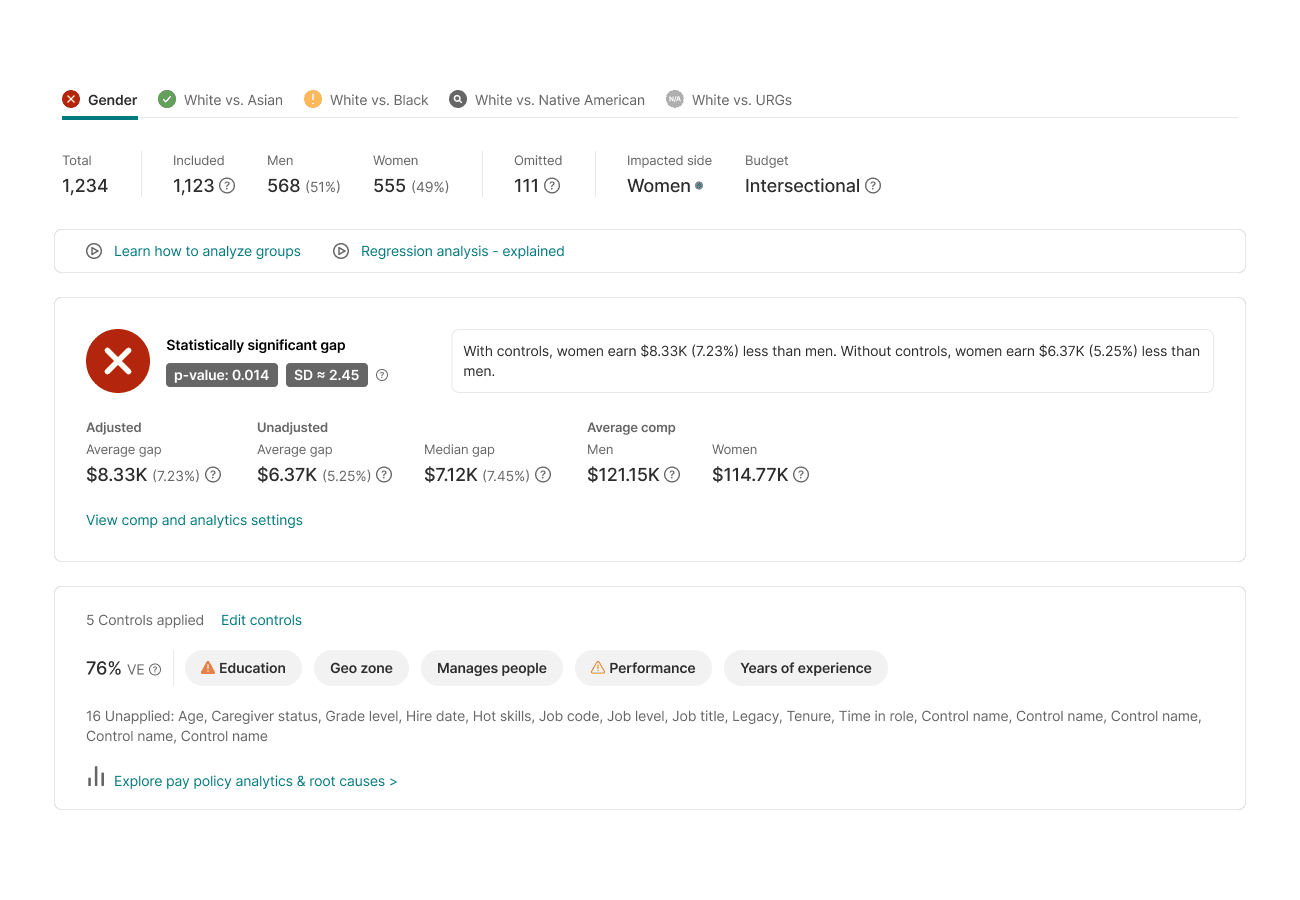
Task: Click the p-value: 0.014 badge
Action: [x=222, y=375]
